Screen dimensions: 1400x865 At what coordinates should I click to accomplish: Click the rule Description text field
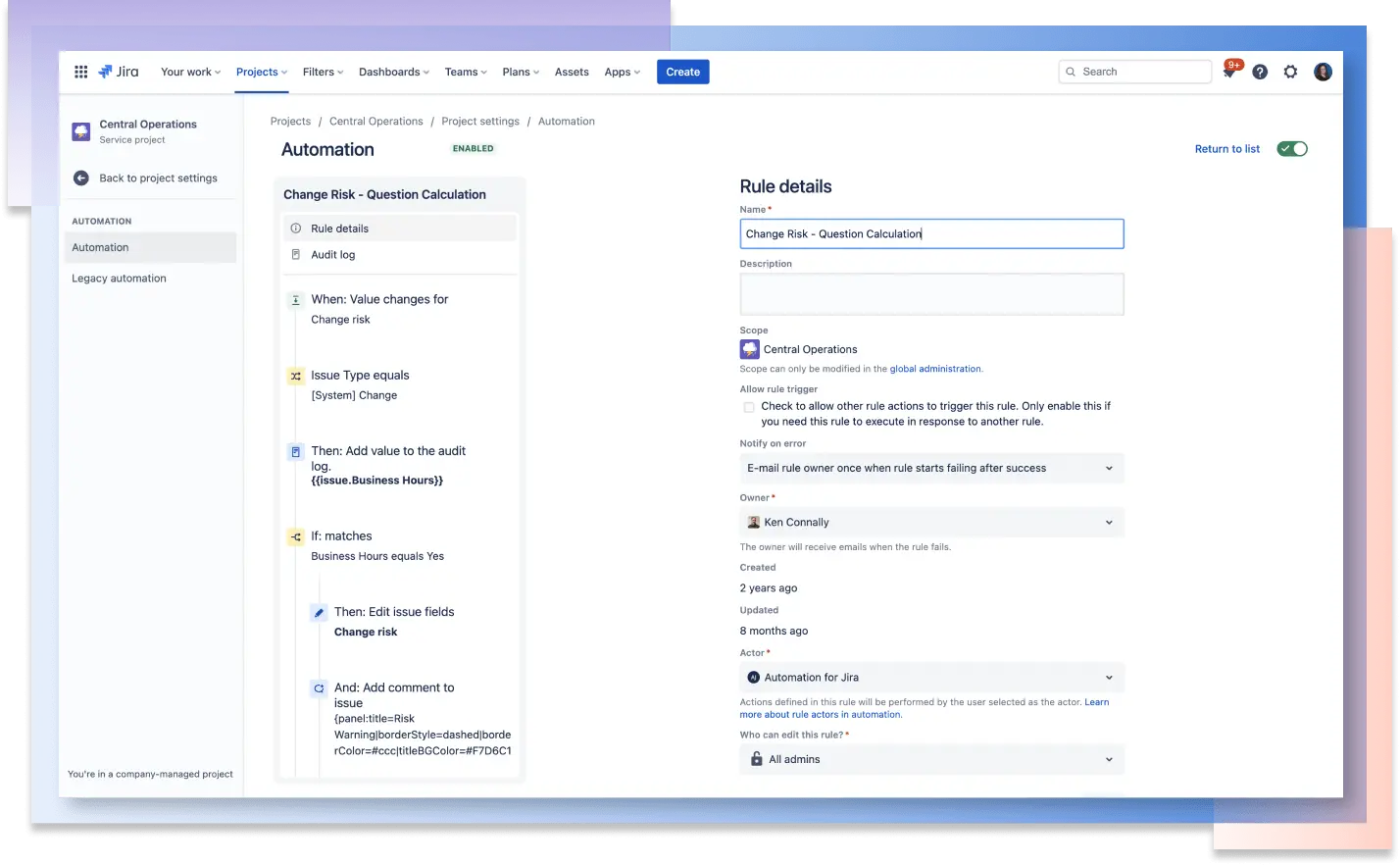tap(930, 294)
